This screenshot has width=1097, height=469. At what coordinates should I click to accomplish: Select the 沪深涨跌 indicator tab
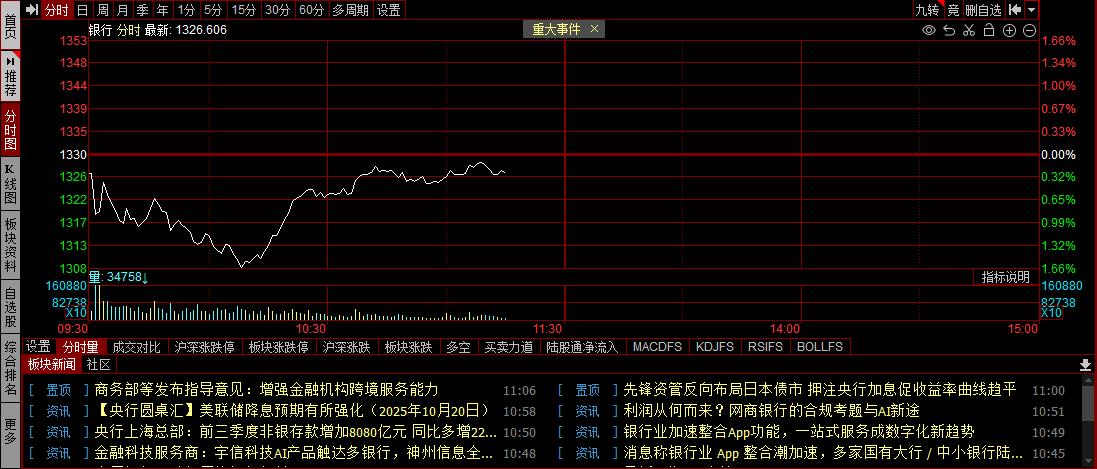click(x=346, y=346)
